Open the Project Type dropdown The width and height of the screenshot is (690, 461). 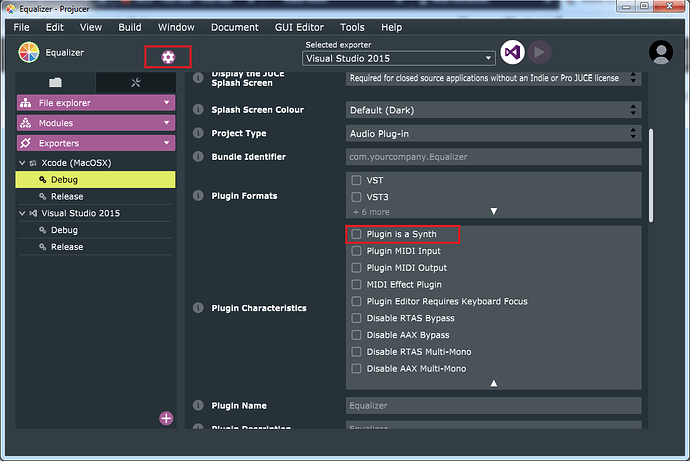[x=493, y=134]
